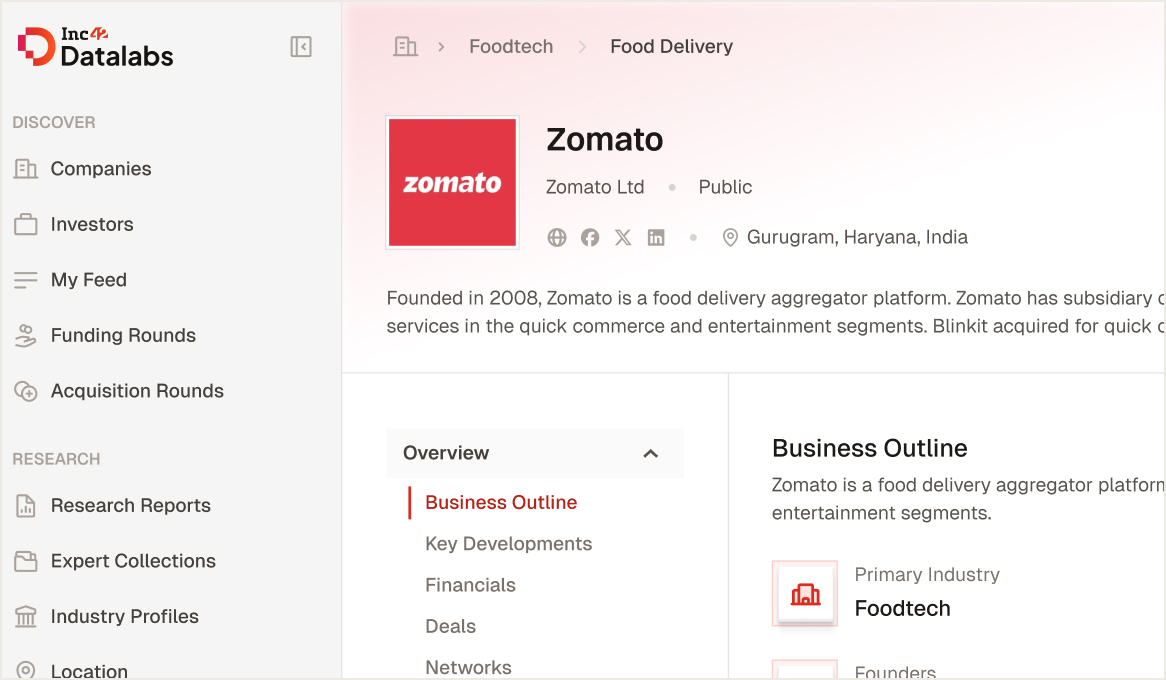Collapse the Overview section chevron

pos(650,453)
